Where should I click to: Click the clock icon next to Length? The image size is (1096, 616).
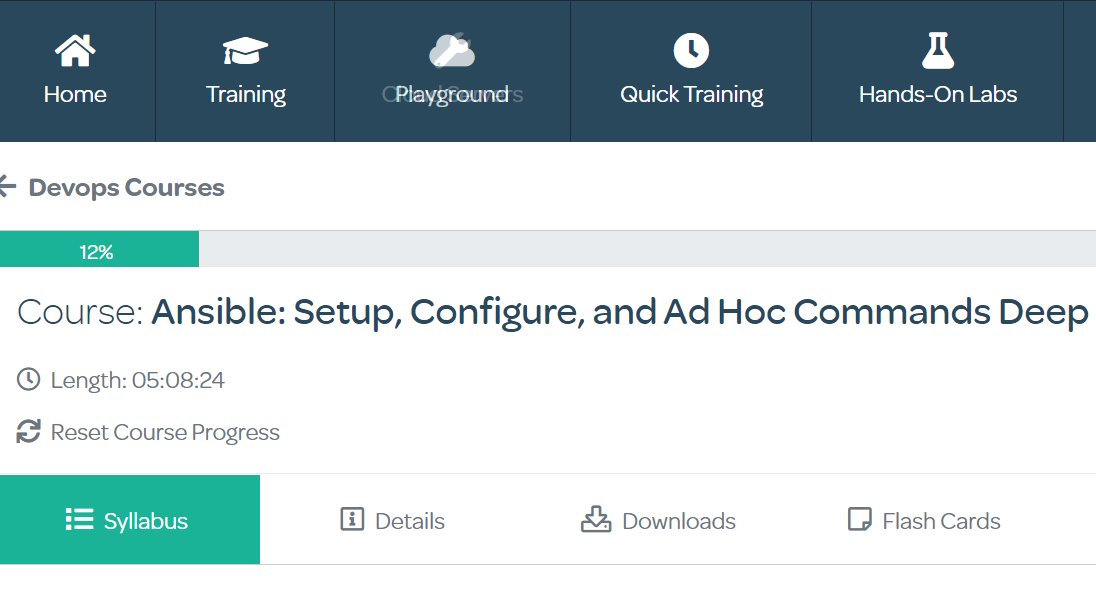(29, 379)
